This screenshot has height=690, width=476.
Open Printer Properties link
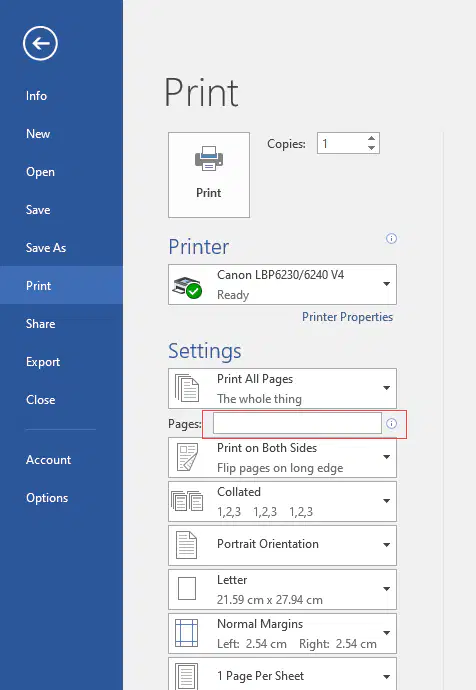coord(347,317)
